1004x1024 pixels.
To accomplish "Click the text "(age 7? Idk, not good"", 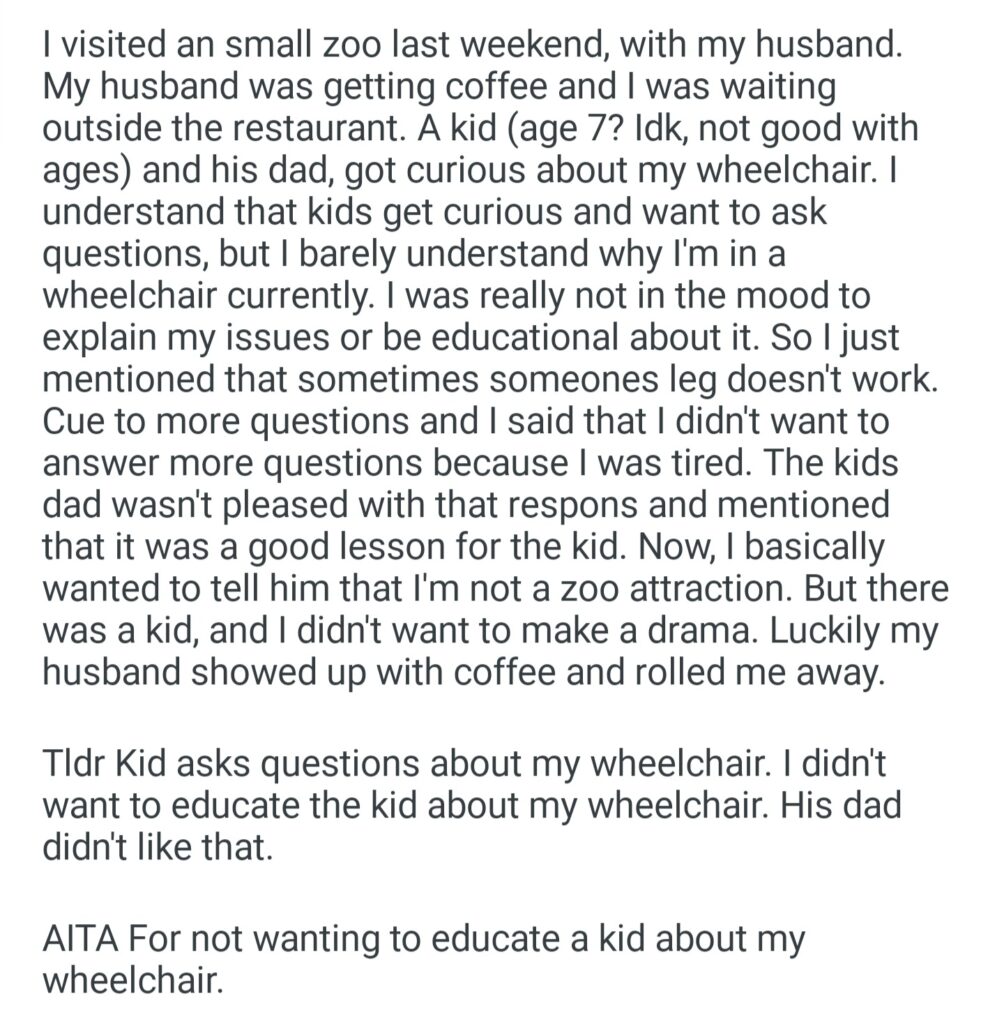I will click(x=699, y=128).
